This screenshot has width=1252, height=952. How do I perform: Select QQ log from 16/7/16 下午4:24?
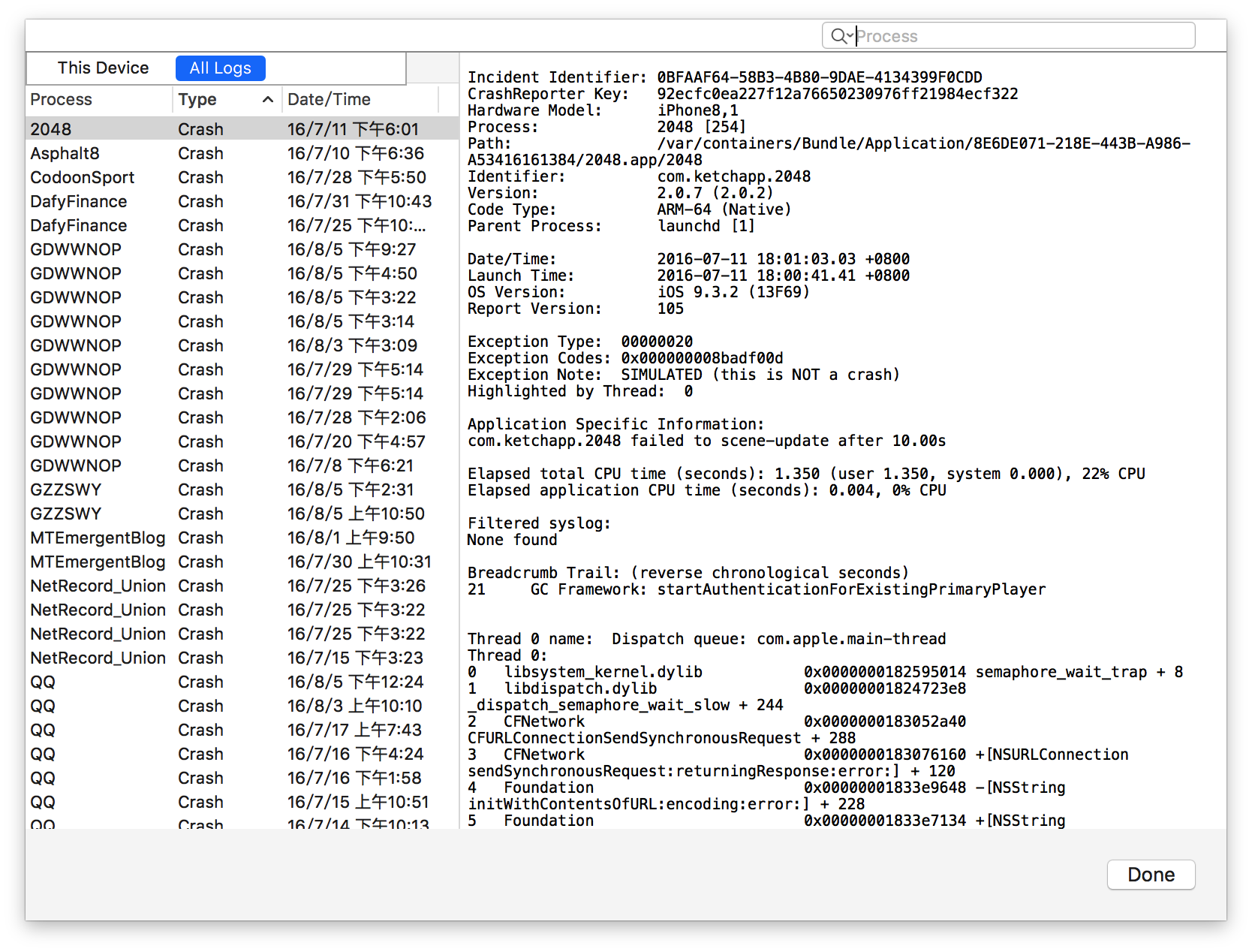click(242, 754)
